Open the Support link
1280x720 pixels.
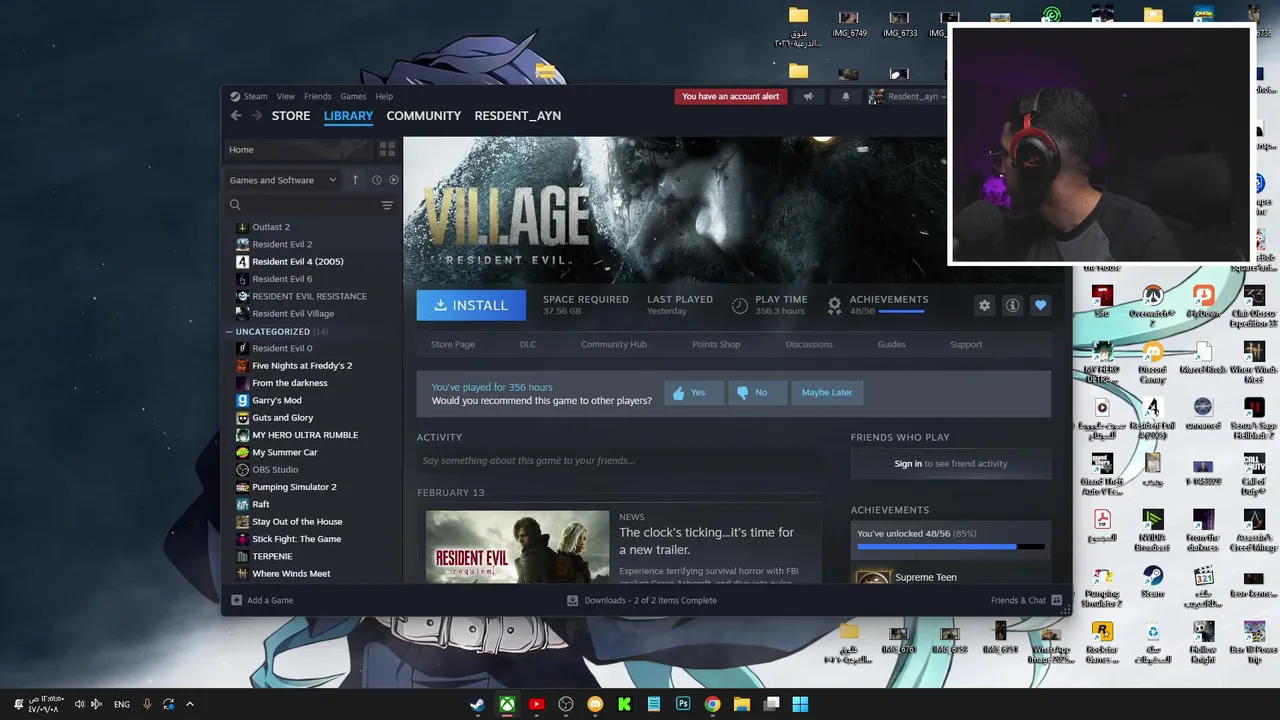click(x=966, y=344)
